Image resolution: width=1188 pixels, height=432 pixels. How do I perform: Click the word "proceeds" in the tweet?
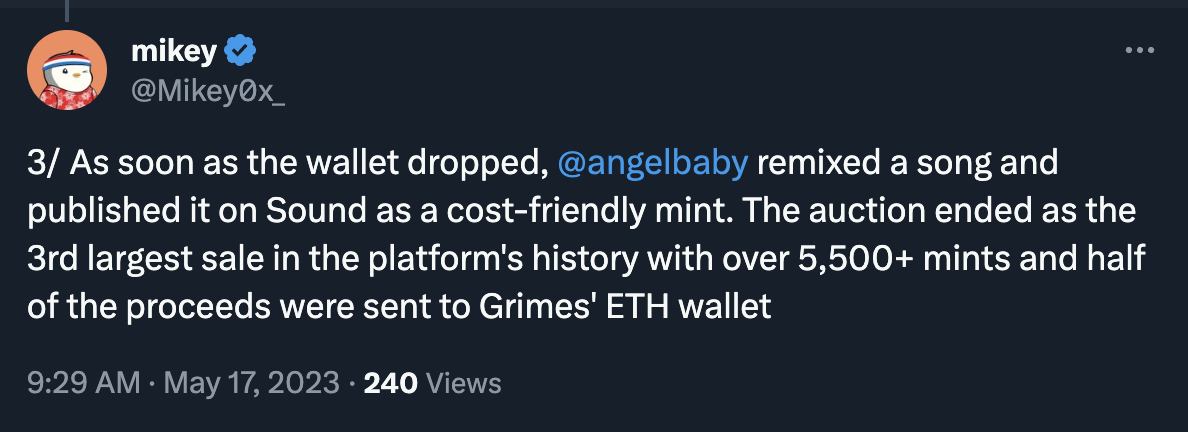[x=196, y=305]
